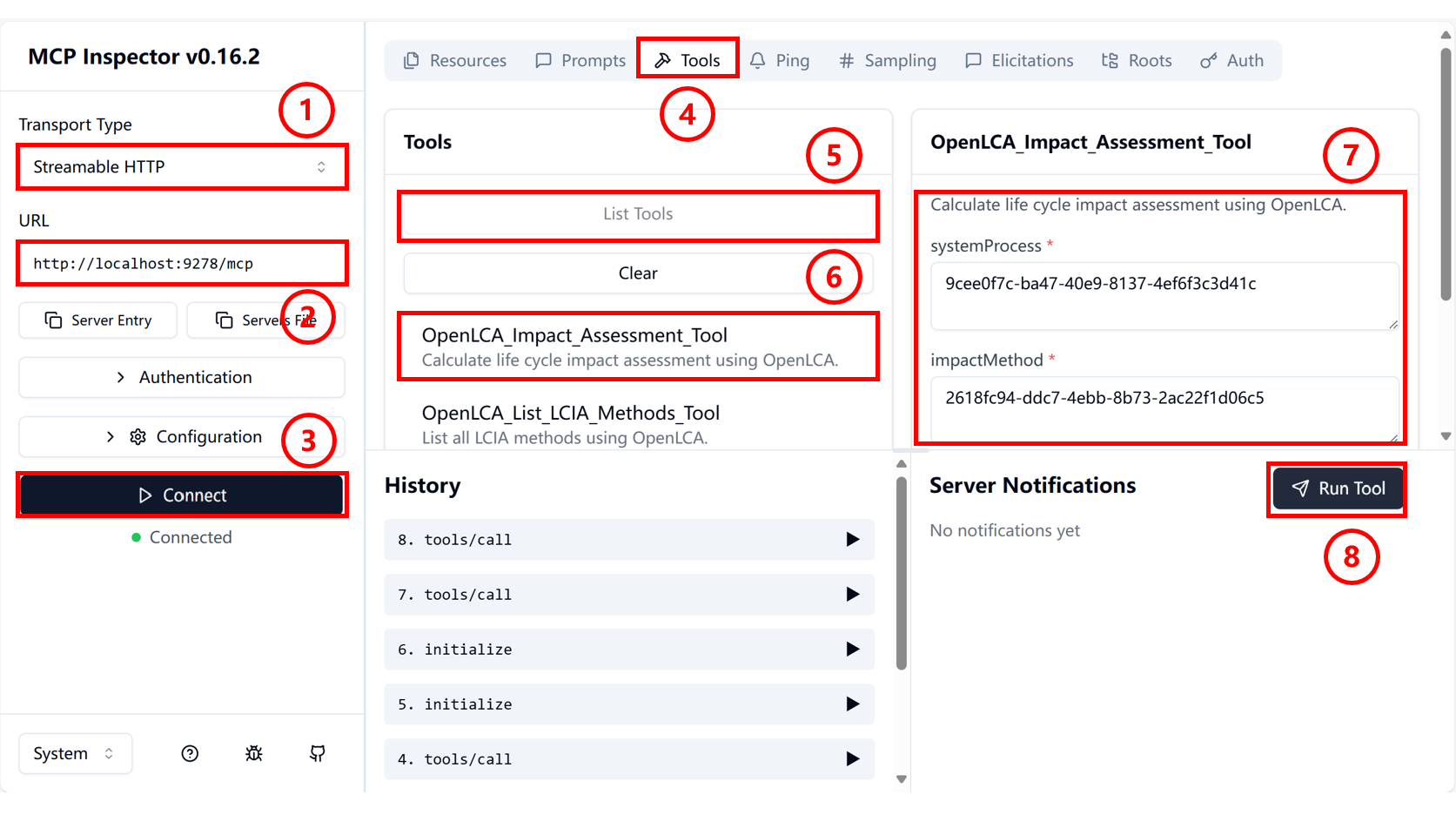Switch to the Resources tab
Screen dimensions: 1456x815
pyautogui.click(x=455, y=61)
